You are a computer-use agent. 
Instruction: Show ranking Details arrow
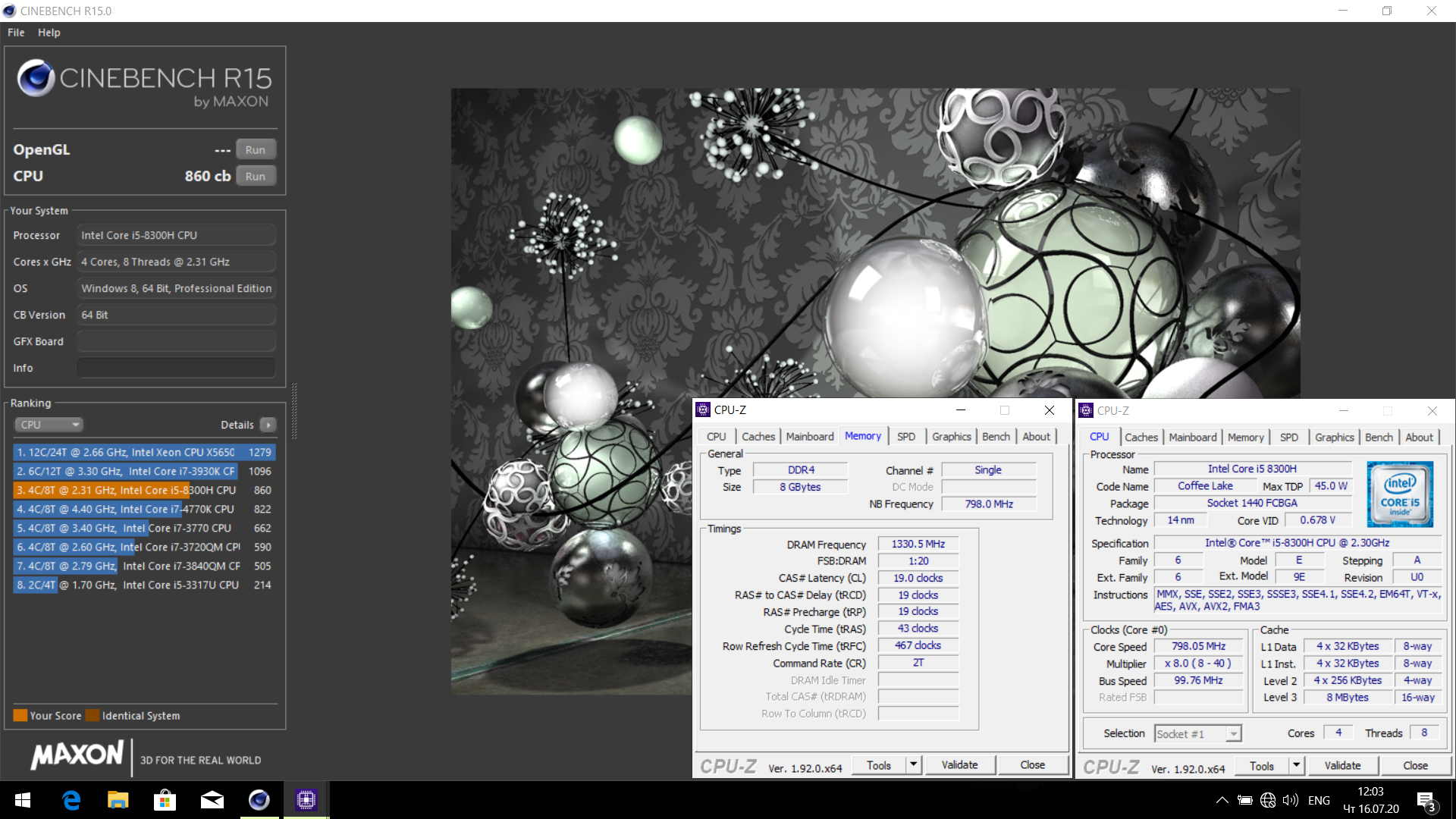pyautogui.click(x=268, y=425)
